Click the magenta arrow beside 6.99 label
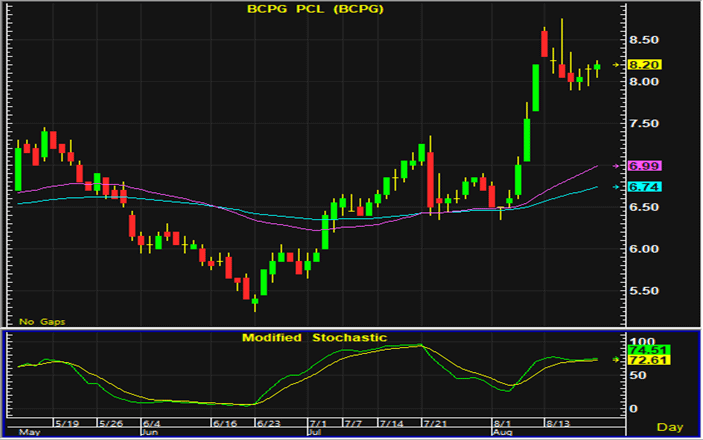703x440 pixels. pos(617,165)
